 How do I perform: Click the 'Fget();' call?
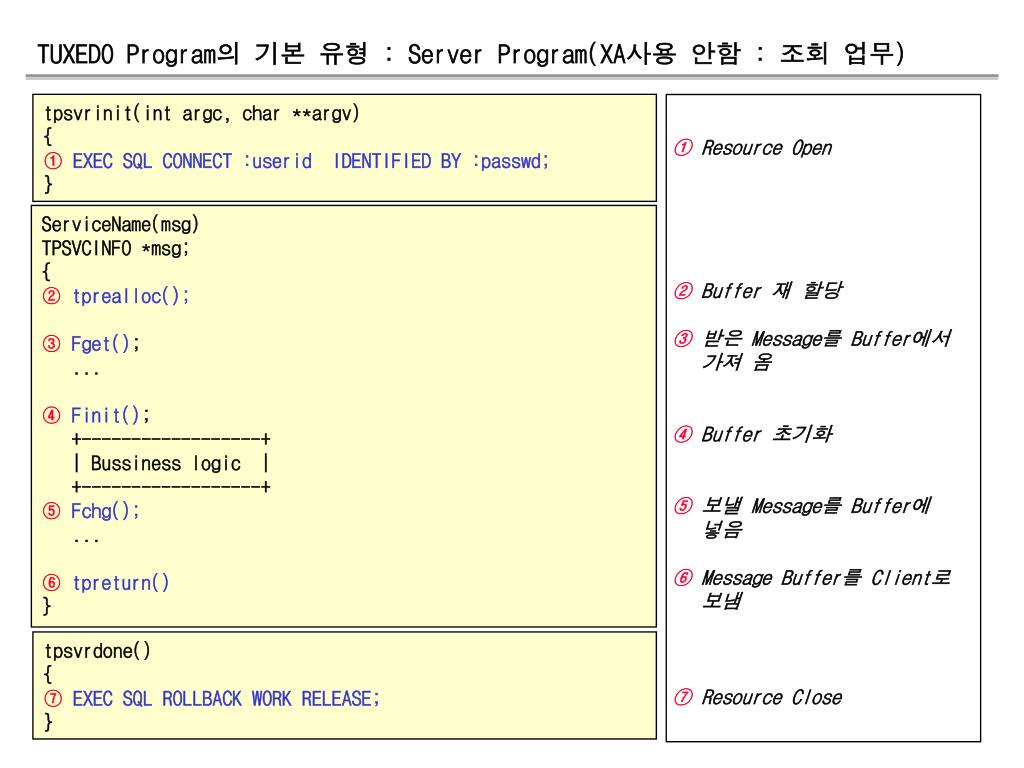tap(105, 344)
